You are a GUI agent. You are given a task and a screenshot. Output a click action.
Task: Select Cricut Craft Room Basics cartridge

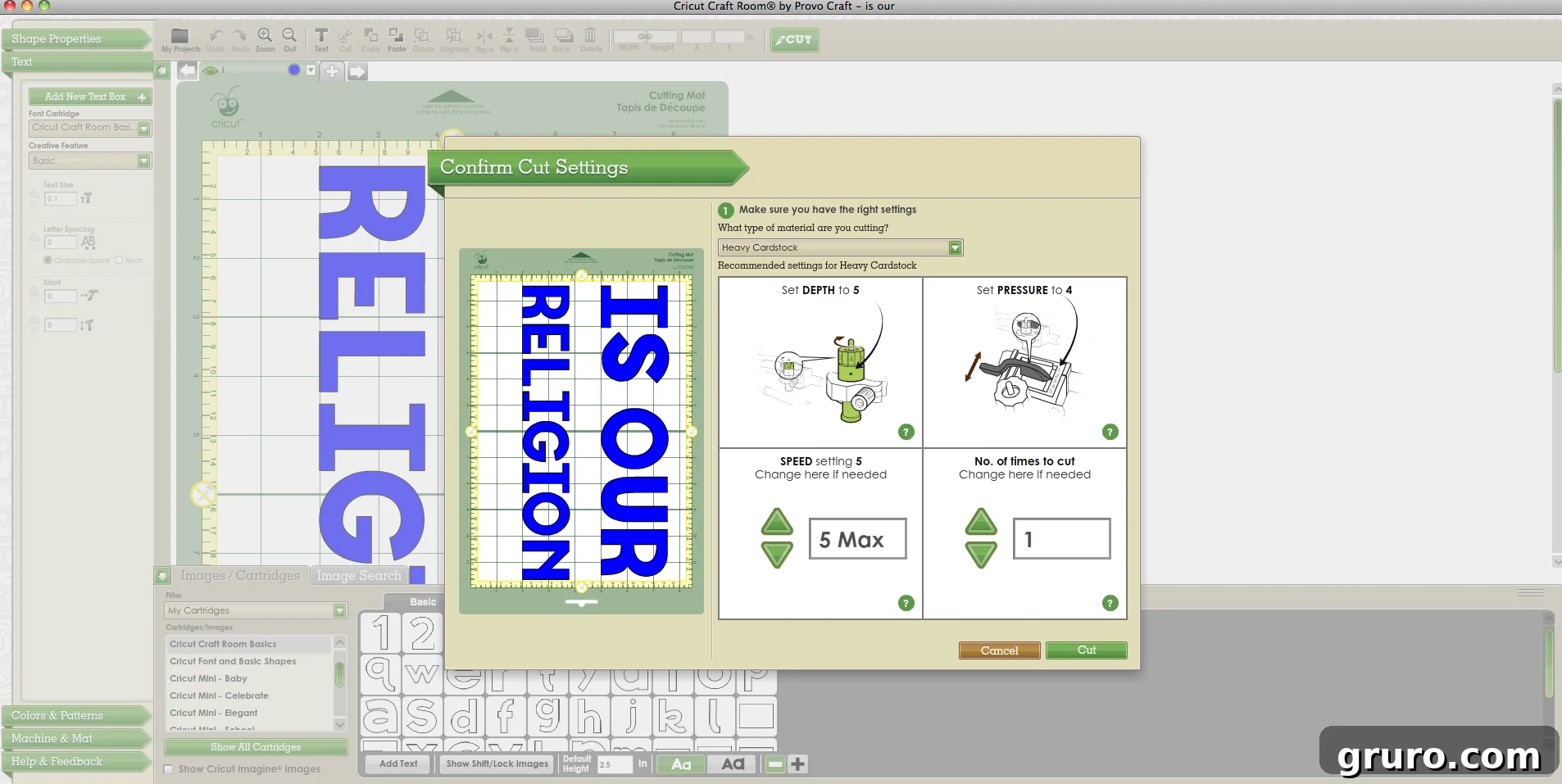tap(249, 644)
